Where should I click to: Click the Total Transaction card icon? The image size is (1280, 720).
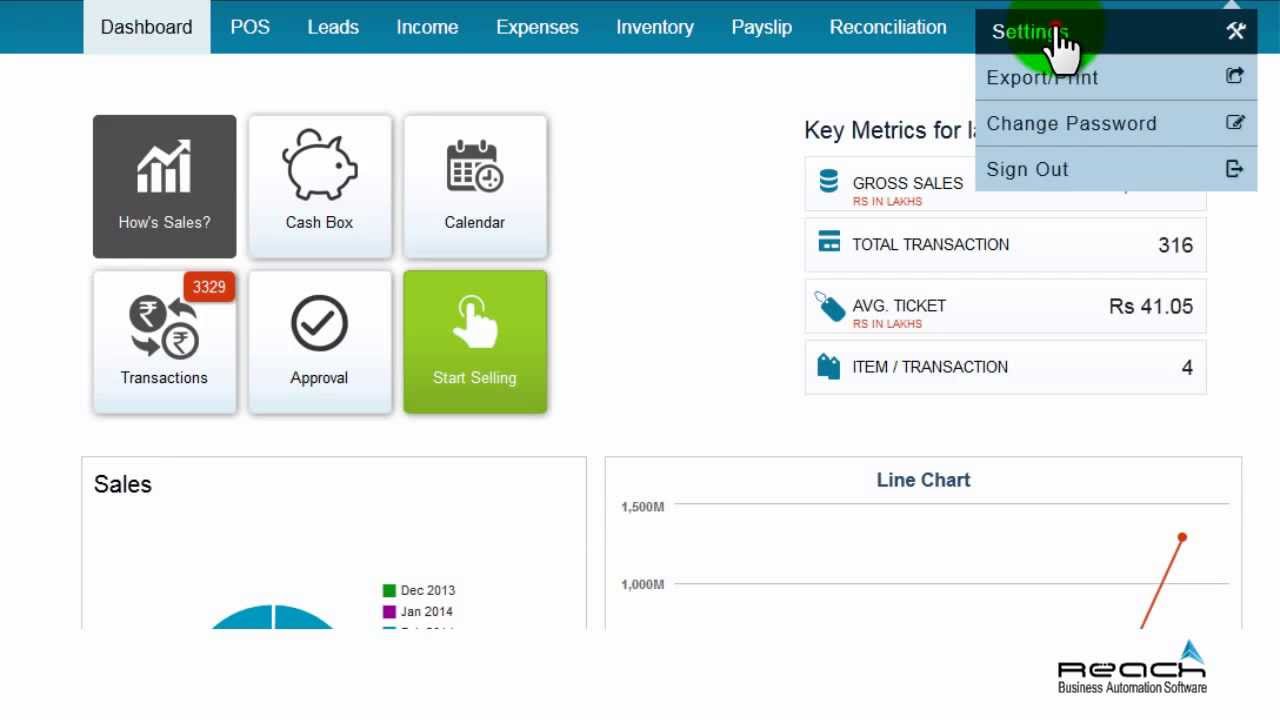pos(829,241)
